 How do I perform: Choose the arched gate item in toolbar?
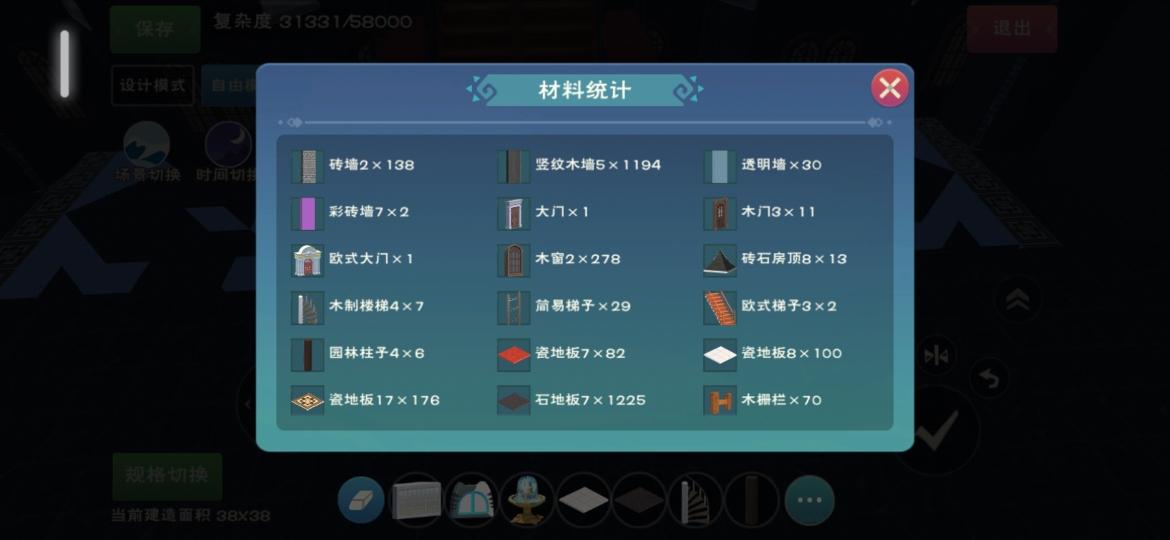[472, 499]
